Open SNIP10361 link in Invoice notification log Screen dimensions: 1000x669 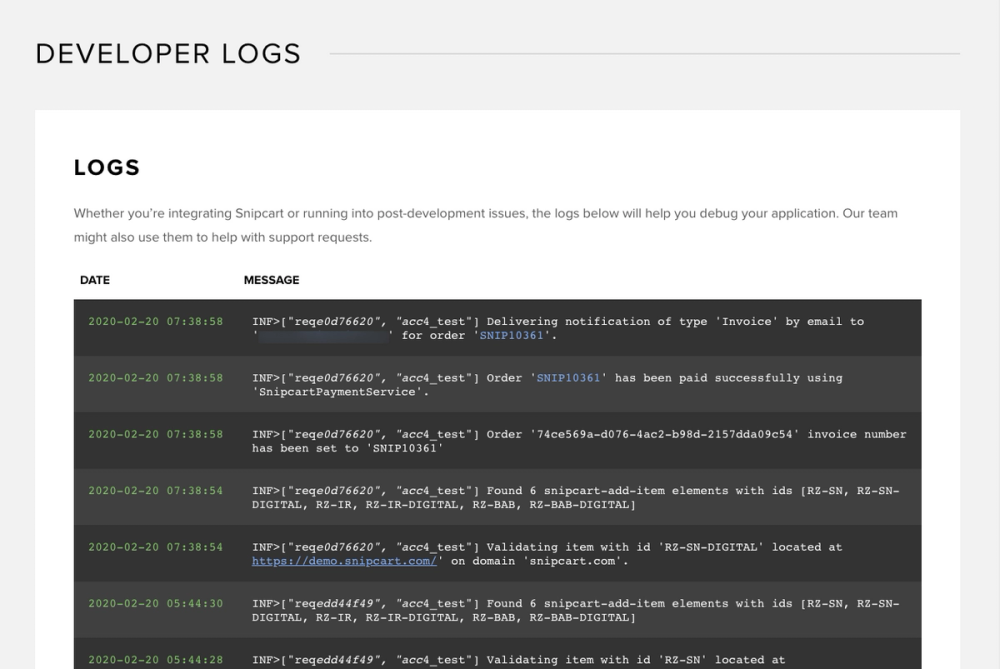click(x=515, y=335)
